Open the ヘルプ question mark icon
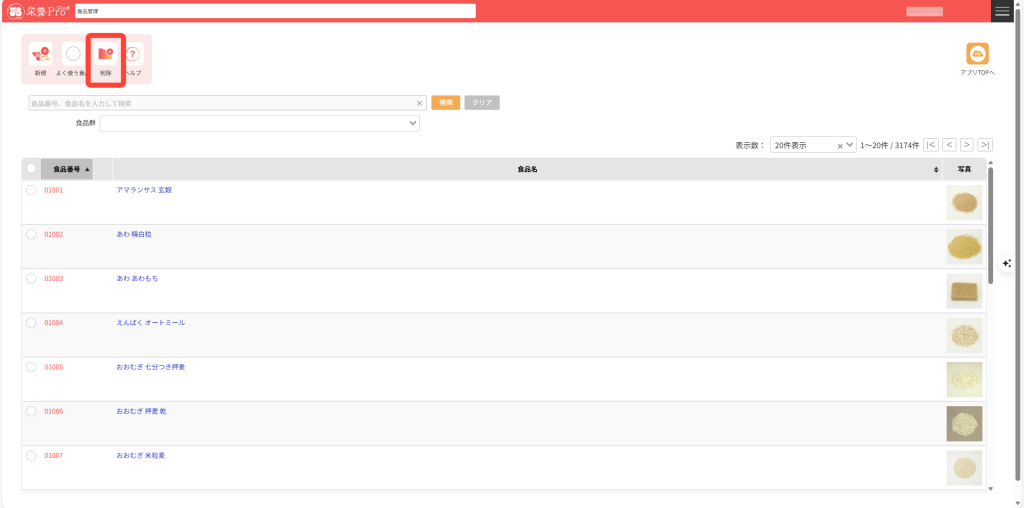Image resolution: width=1024 pixels, height=508 pixels. pos(132,55)
